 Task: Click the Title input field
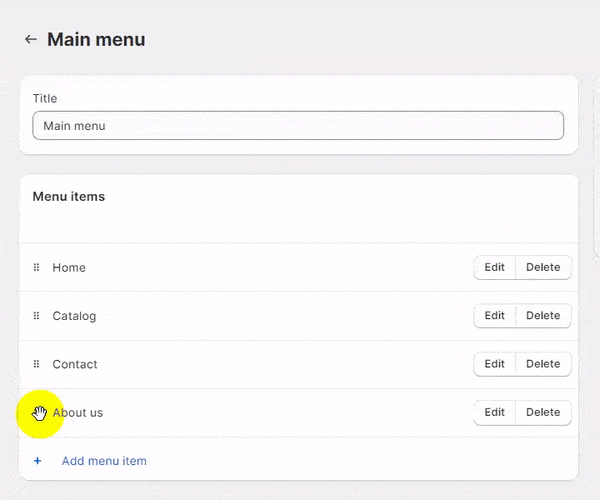[298, 126]
